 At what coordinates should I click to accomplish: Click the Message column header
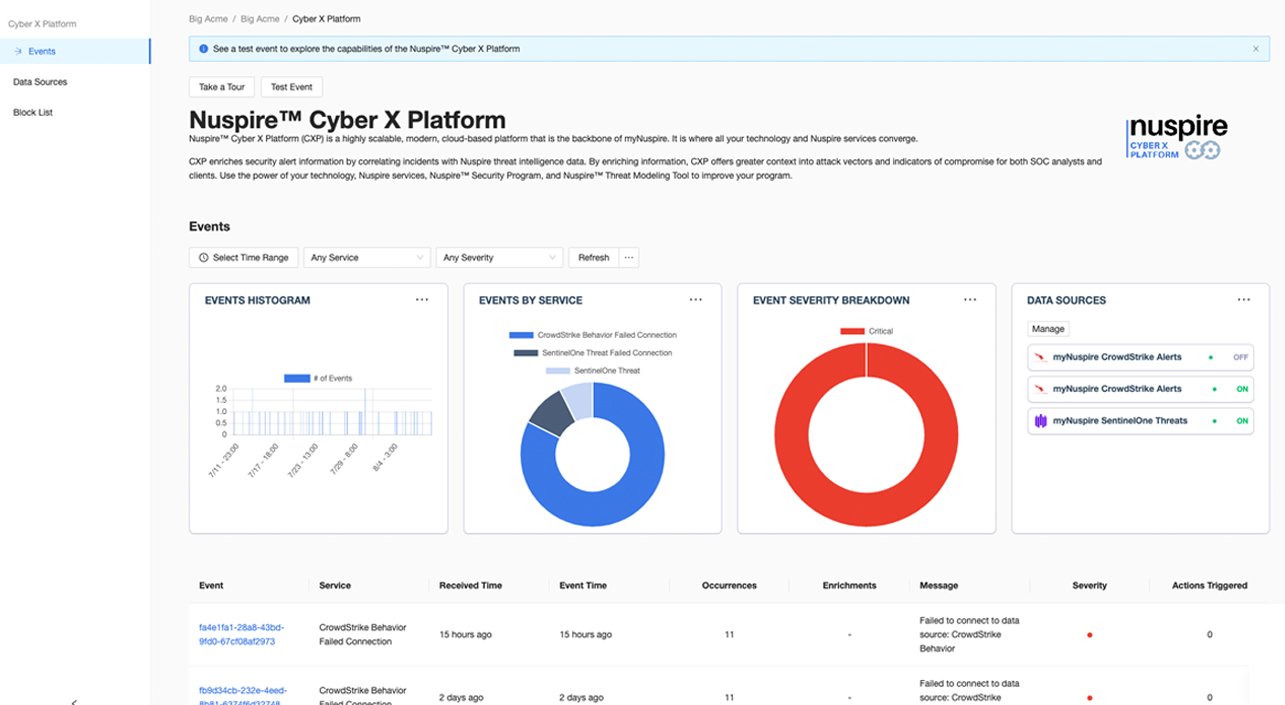pyautogui.click(x=939, y=585)
